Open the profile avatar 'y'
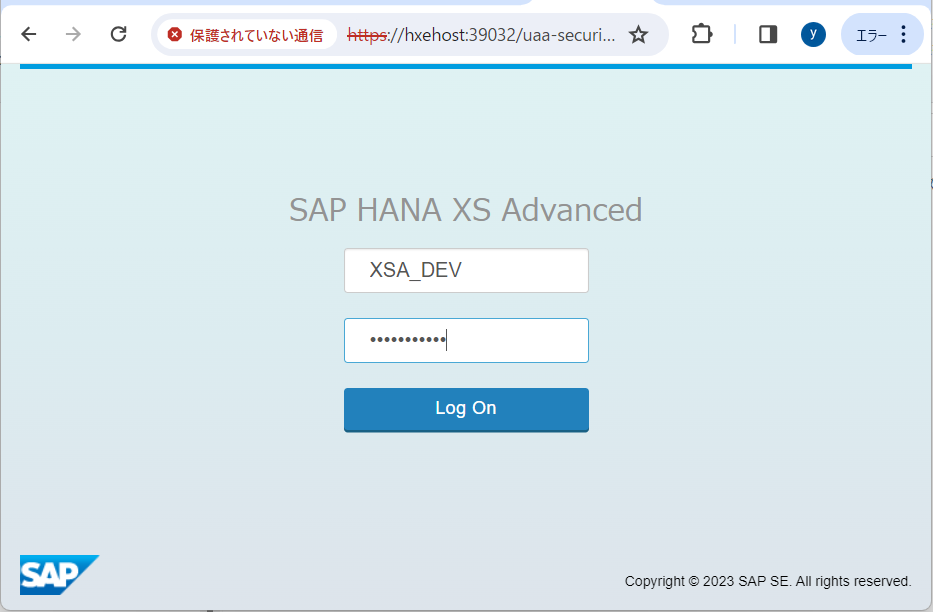Viewport: 933px width, 612px height. [x=813, y=34]
